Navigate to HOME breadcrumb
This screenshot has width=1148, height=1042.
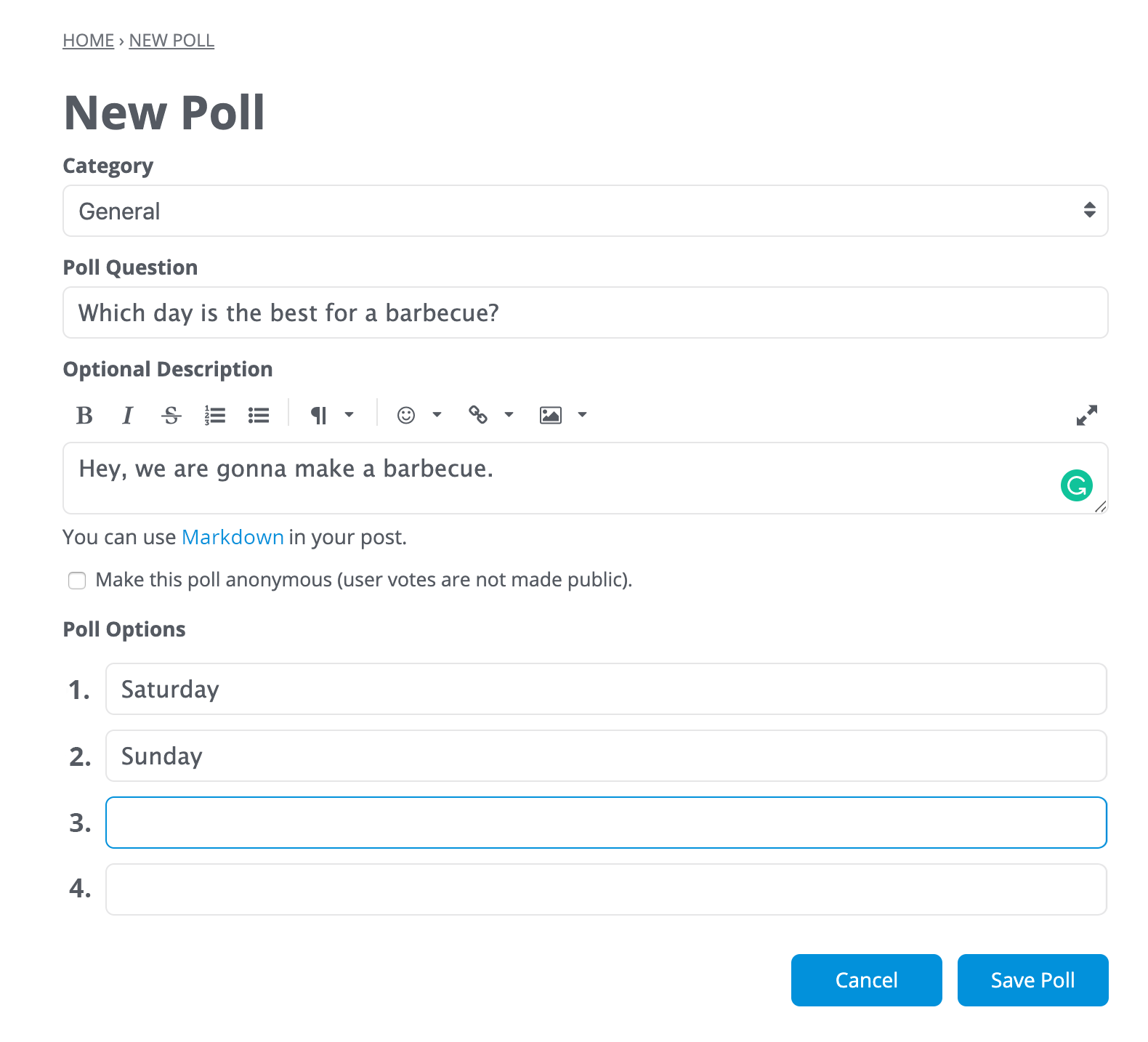coord(88,40)
